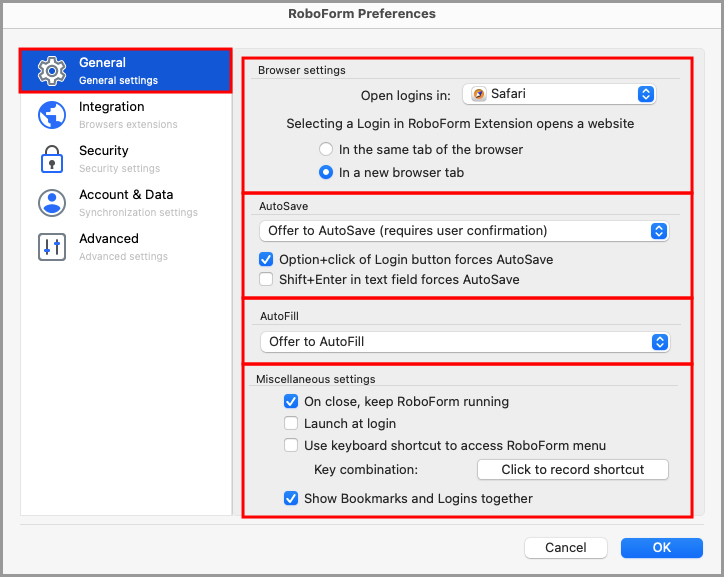The image size is (724, 577).
Task: Open the 'Open logins in' Safari dropdown
Action: click(559, 94)
